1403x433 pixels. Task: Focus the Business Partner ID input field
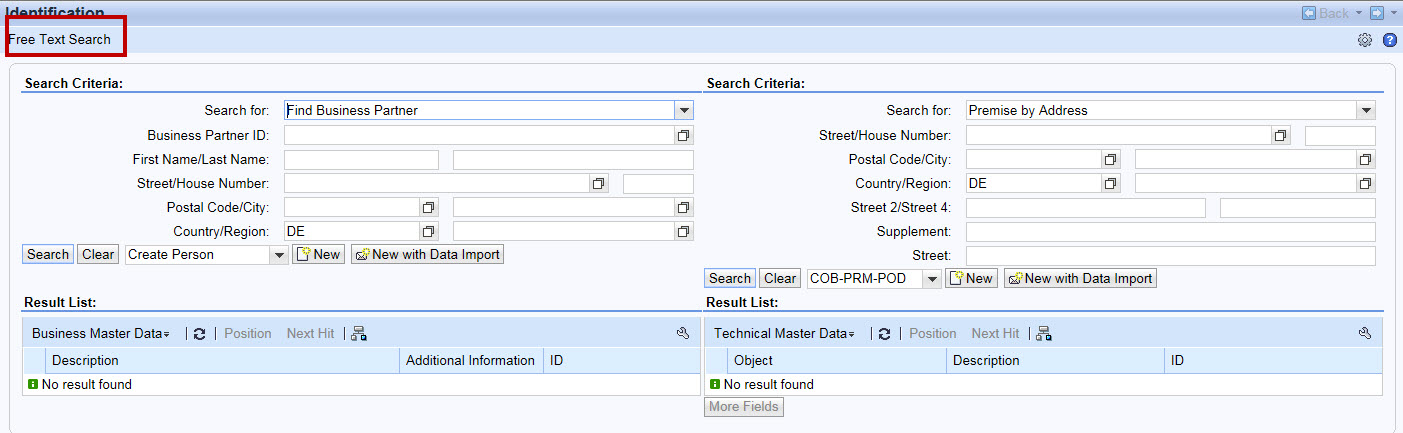click(x=480, y=135)
